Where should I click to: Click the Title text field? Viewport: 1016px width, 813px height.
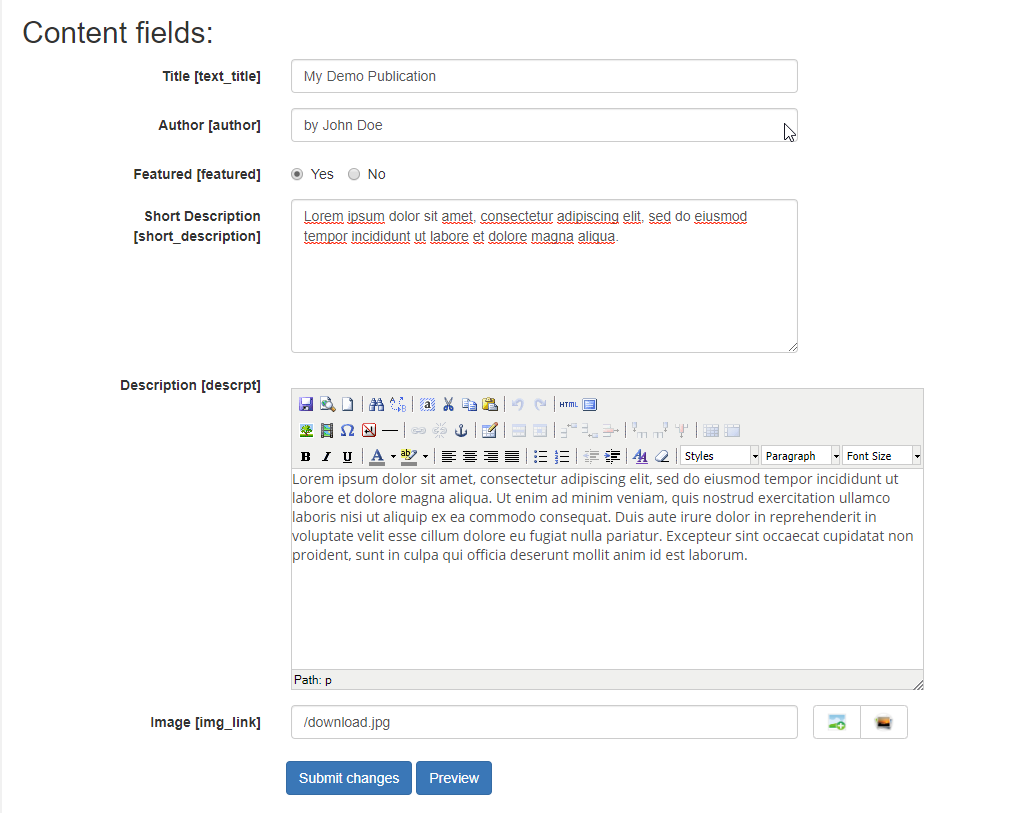pos(544,76)
